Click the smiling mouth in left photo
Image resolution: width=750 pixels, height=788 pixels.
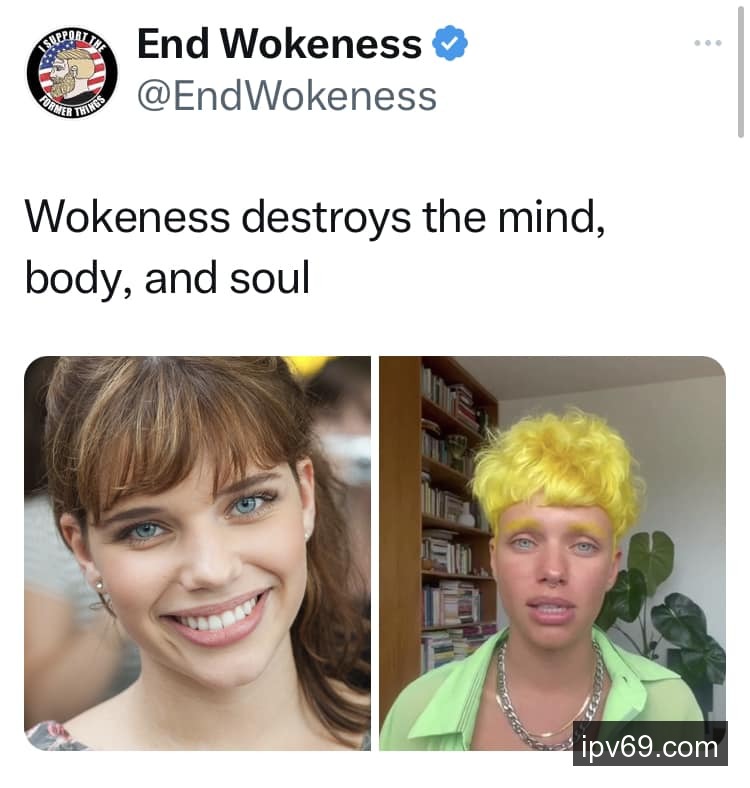tap(219, 617)
